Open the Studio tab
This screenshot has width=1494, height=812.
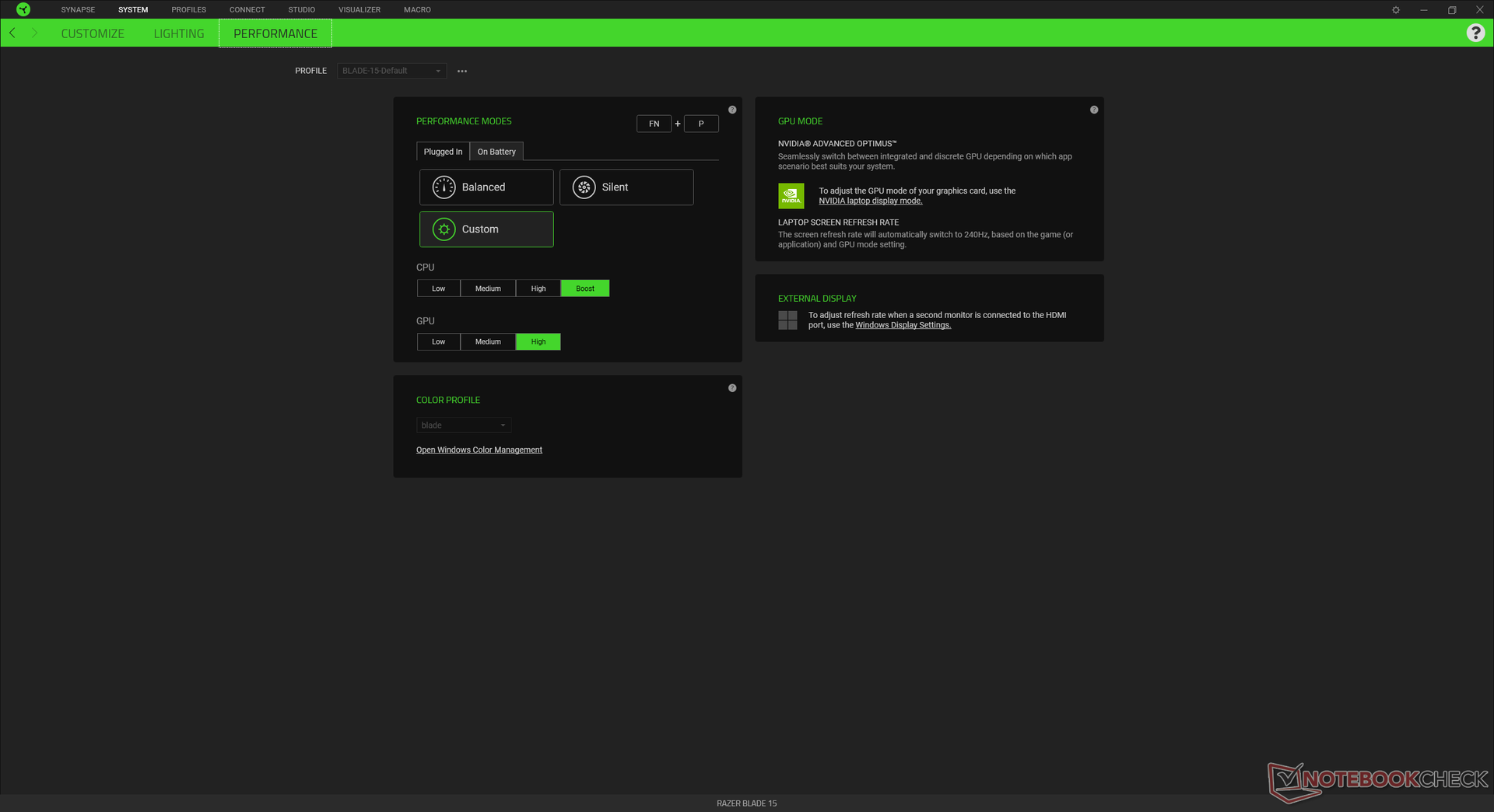tap(302, 10)
